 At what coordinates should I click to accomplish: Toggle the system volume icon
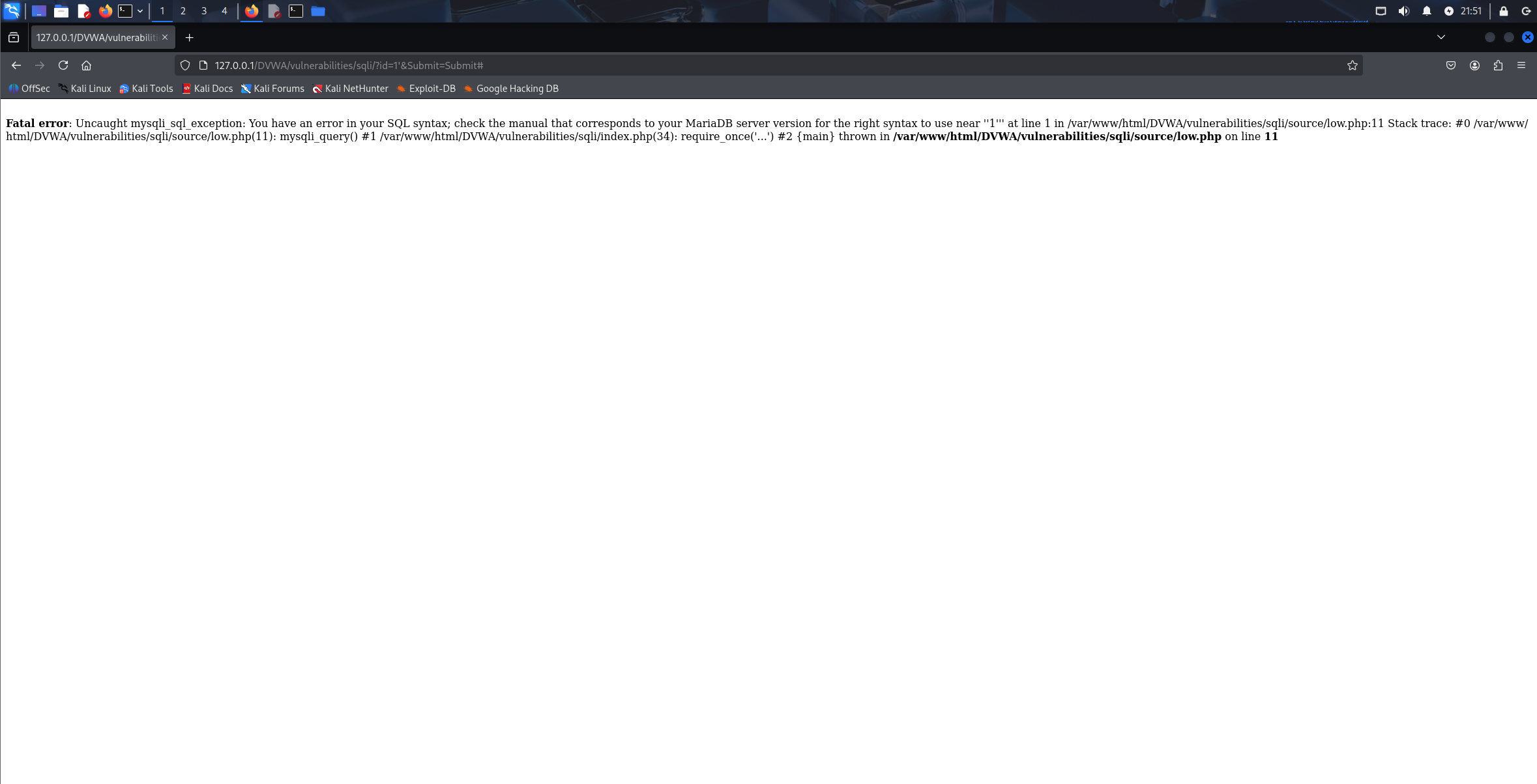point(1404,11)
